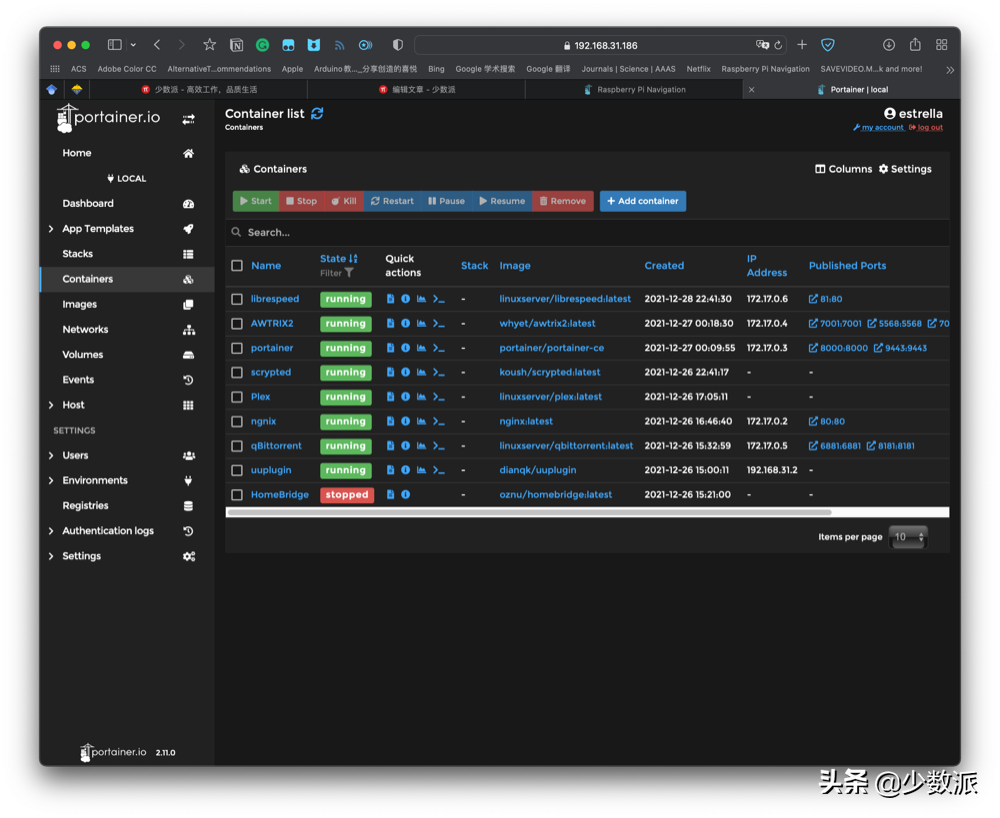The width and height of the screenshot is (1000, 818).
Task: Collapse sidebar using the toggle arrows icon
Action: pos(188,120)
